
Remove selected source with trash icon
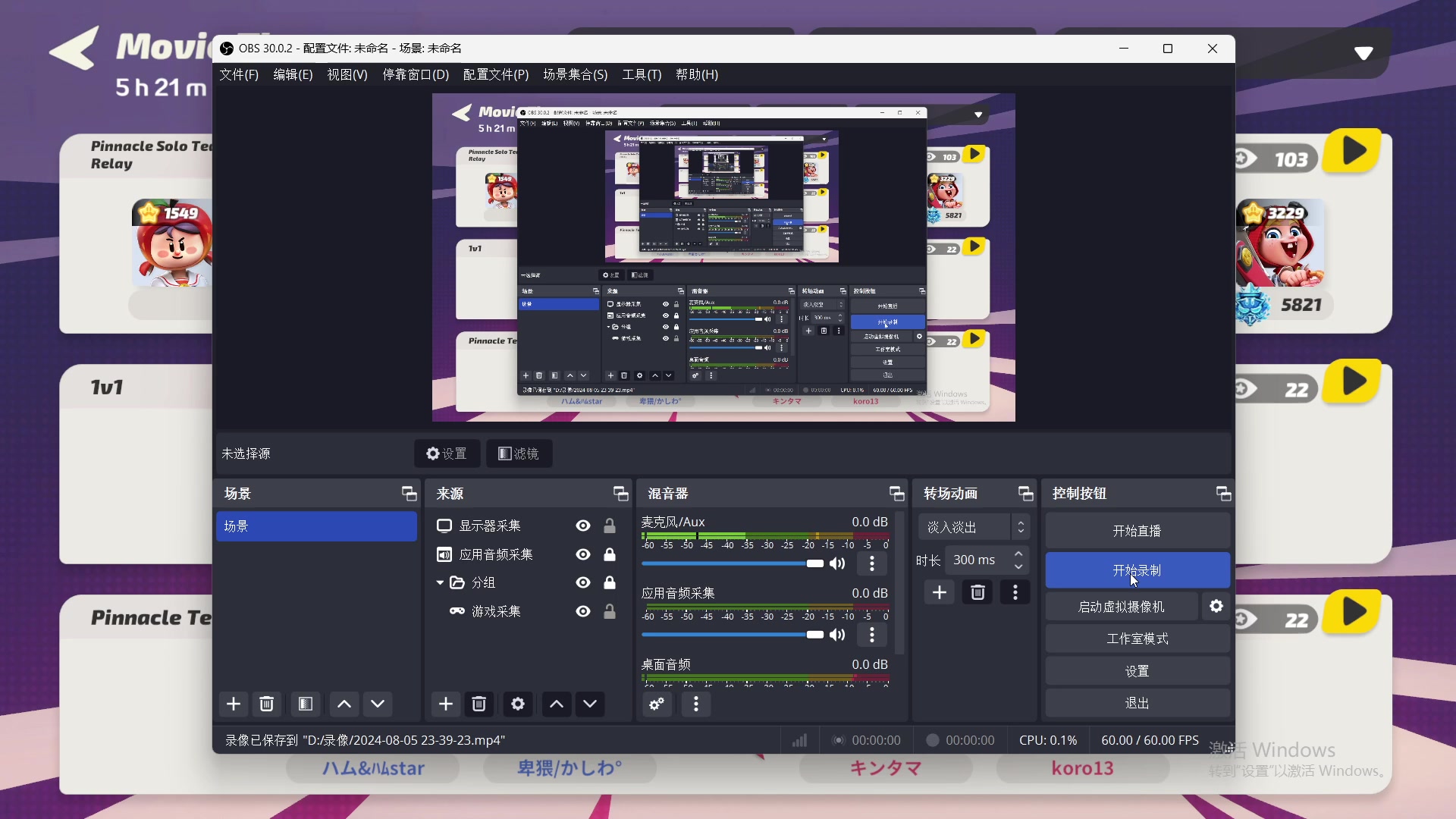[479, 704]
